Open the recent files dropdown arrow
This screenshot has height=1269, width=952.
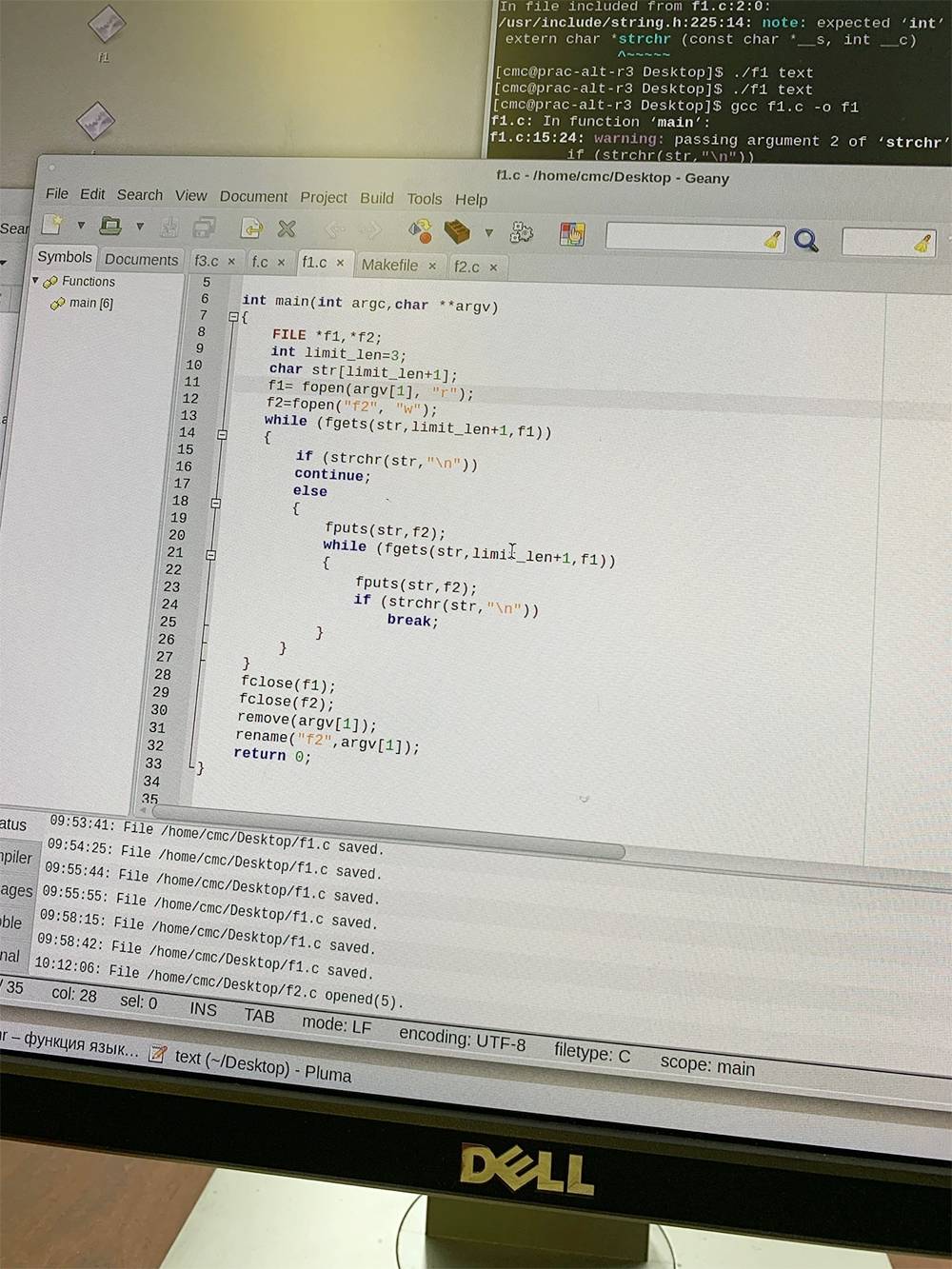click(x=140, y=227)
